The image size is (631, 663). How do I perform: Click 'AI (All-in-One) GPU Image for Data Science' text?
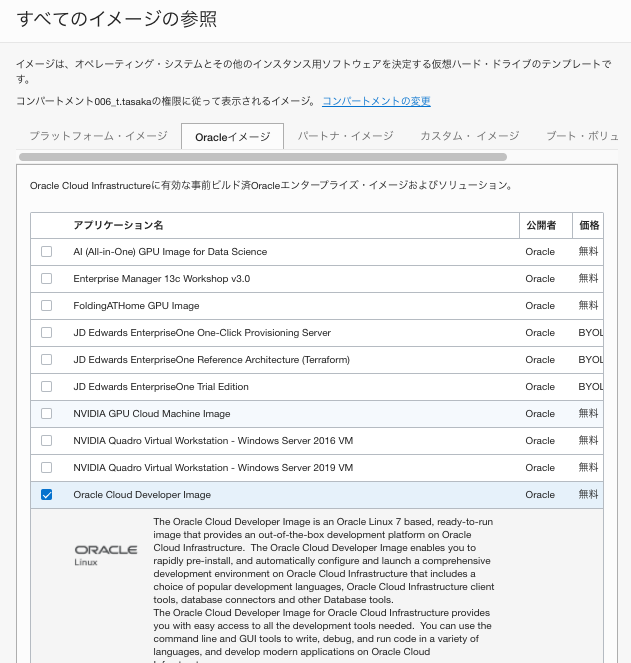point(170,252)
